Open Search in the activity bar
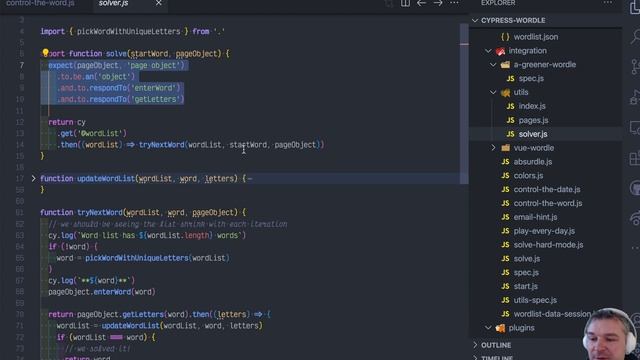Image resolution: width=640 pixels, height=360 pixels. tap(635, 37)
